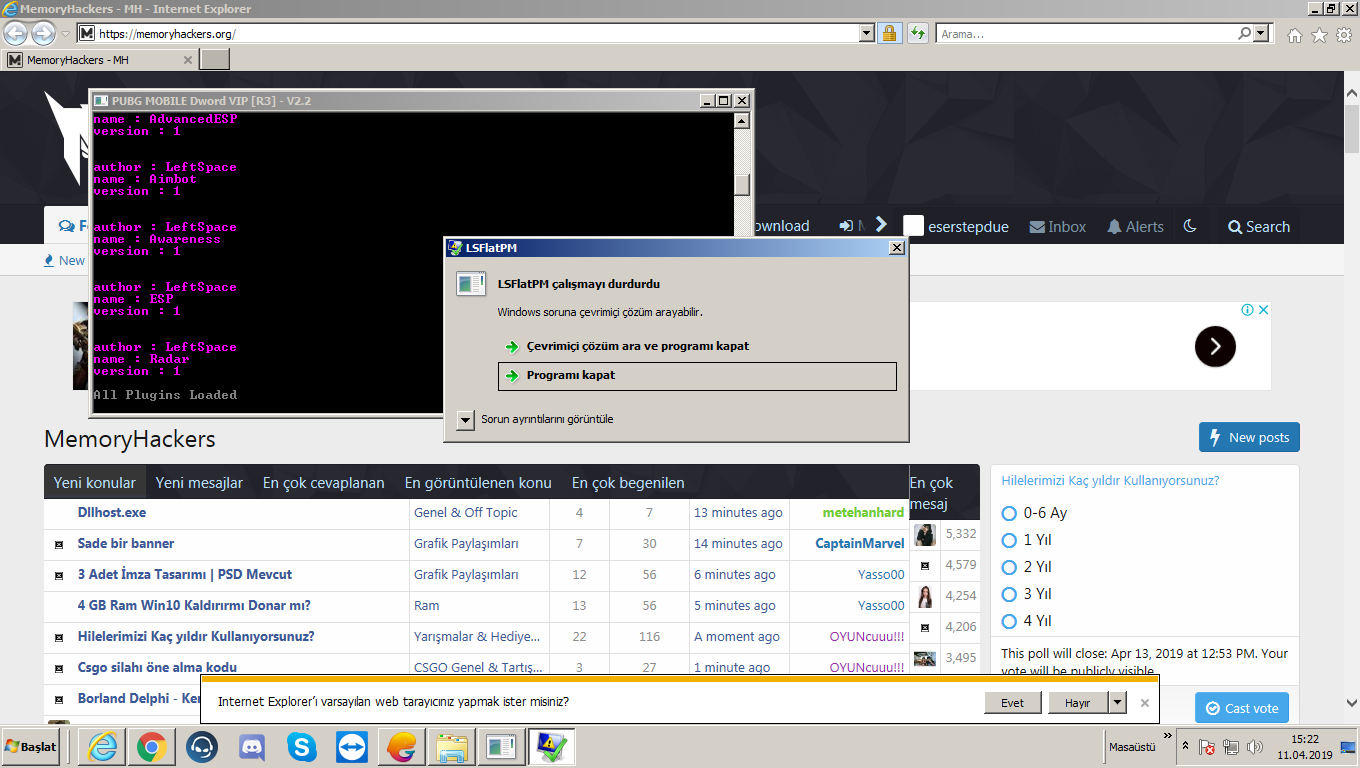Viewport: 1360px width, 768px height.
Task: Click the Internet Explorer forward arrow
Action: pyautogui.click(x=43, y=33)
